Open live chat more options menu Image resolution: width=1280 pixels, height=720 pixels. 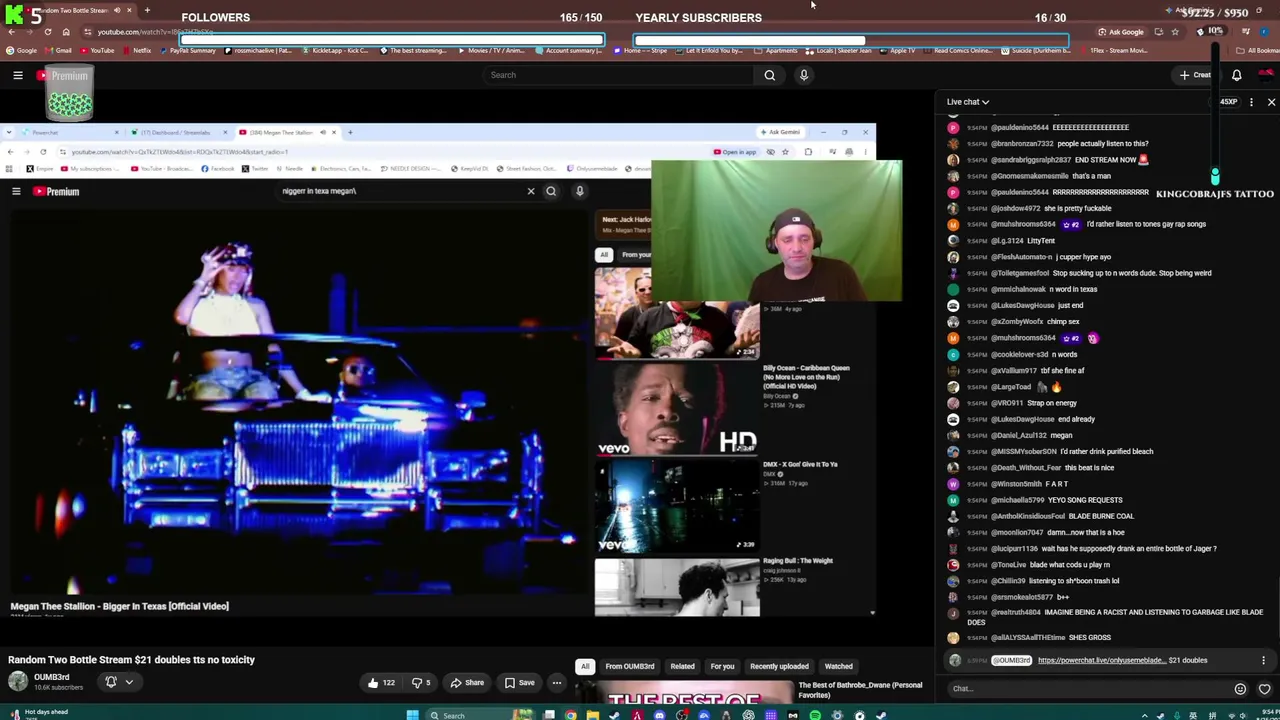pyautogui.click(x=1251, y=102)
